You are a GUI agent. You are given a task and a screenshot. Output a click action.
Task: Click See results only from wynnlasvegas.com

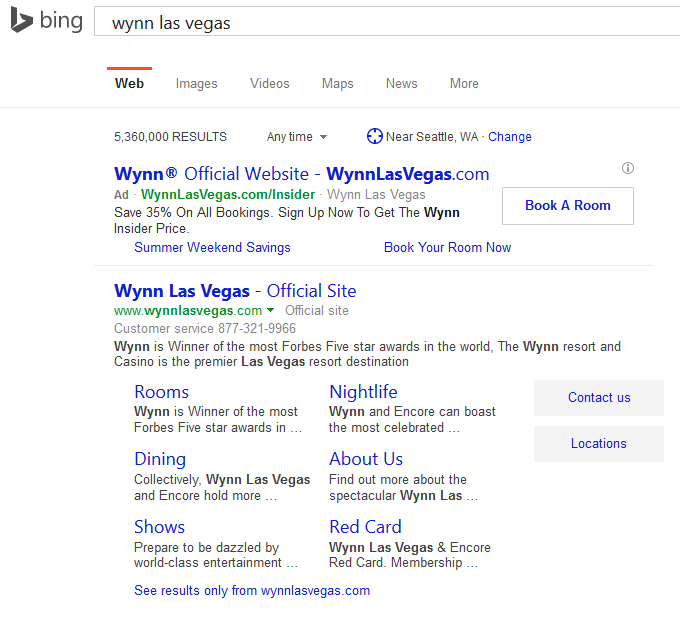click(252, 591)
